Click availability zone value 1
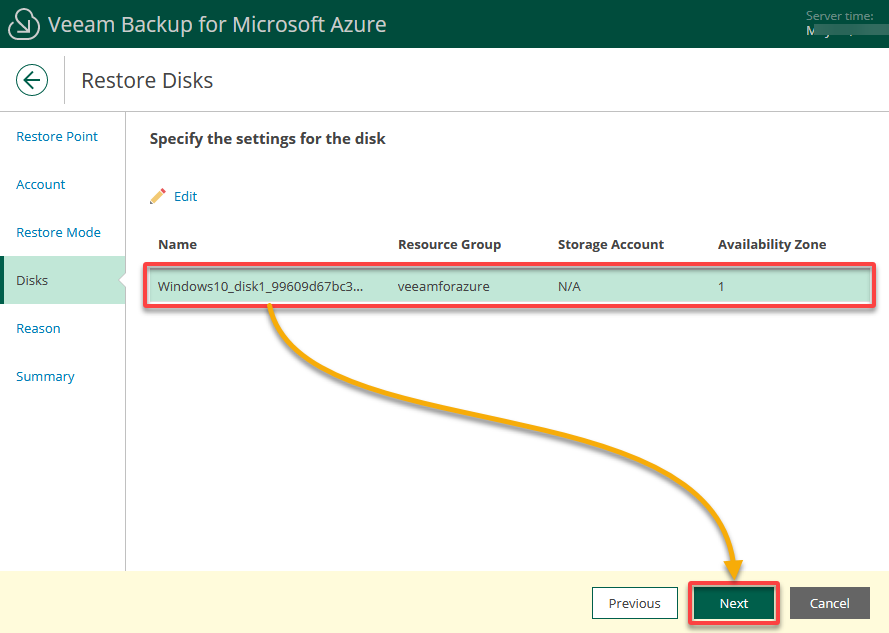This screenshot has width=889, height=633. (721, 286)
